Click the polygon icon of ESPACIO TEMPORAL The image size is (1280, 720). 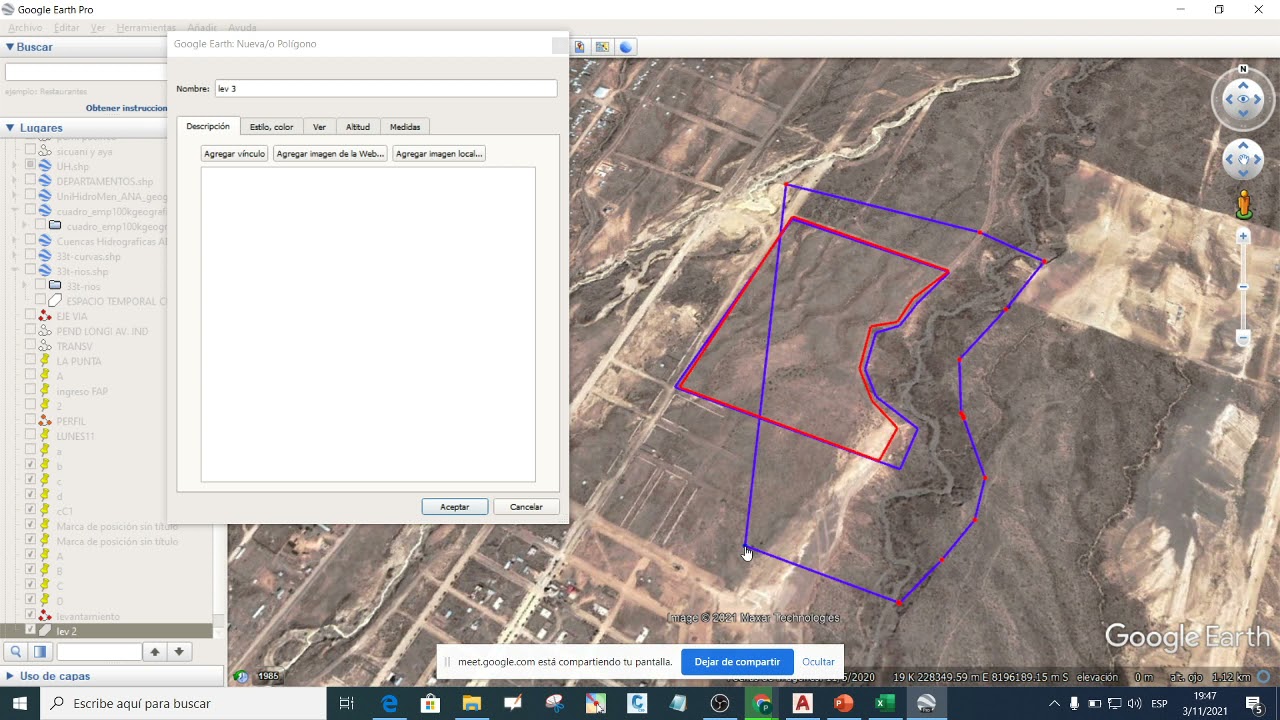(55, 301)
